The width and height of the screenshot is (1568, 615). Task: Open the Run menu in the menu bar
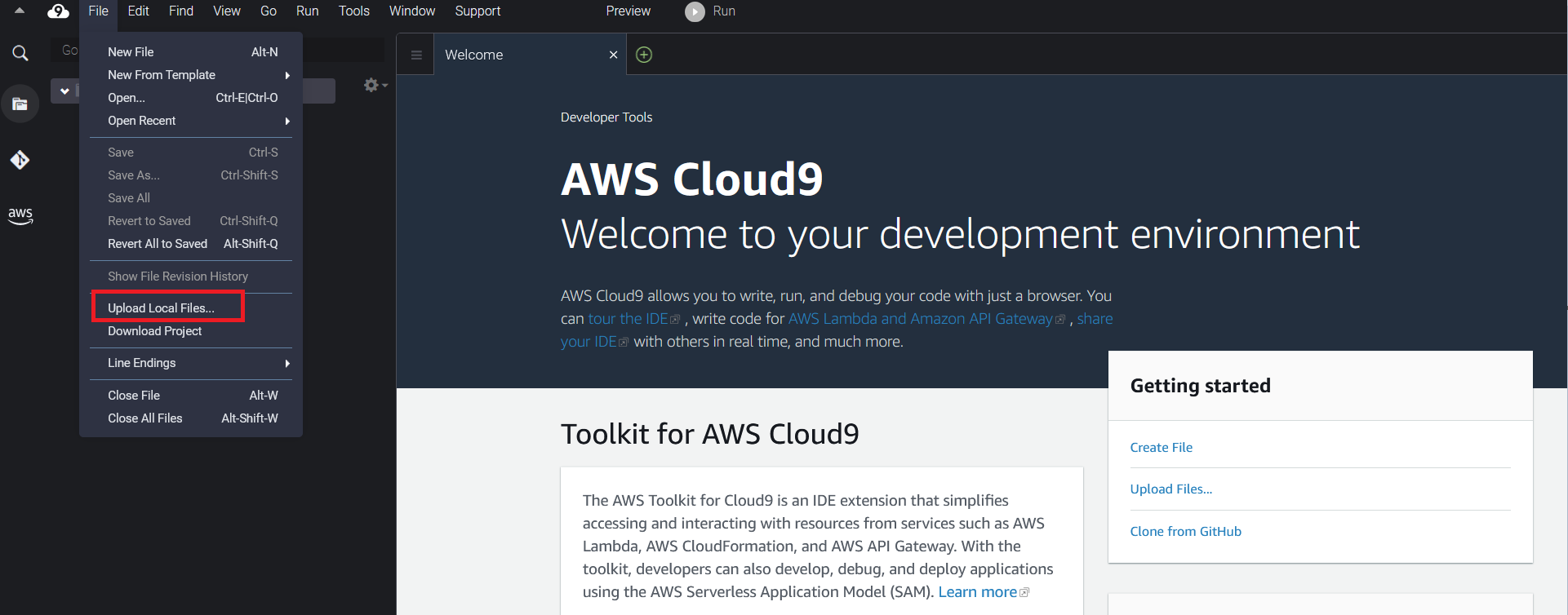click(308, 11)
